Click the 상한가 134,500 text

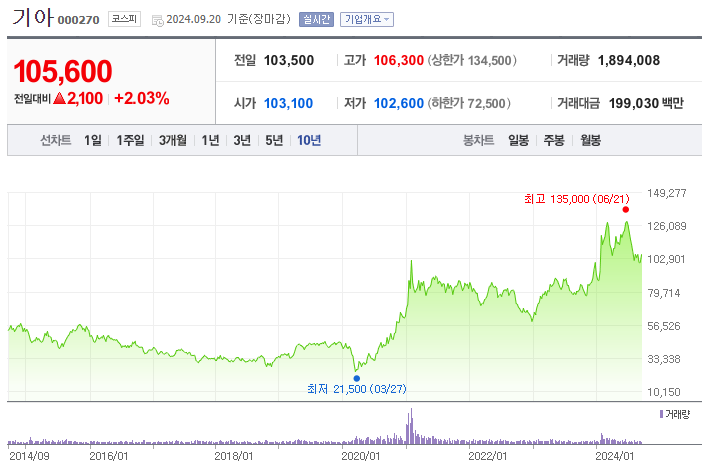pyautogui.click(x=472, y=60)
